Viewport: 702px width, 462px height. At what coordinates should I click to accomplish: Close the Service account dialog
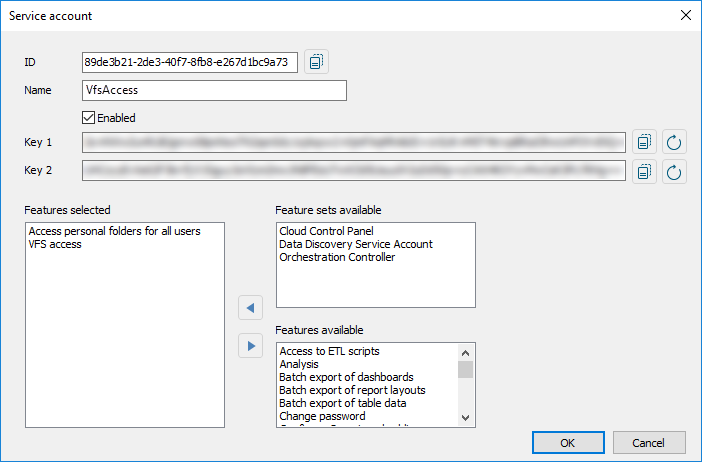[x=685, y=15]
